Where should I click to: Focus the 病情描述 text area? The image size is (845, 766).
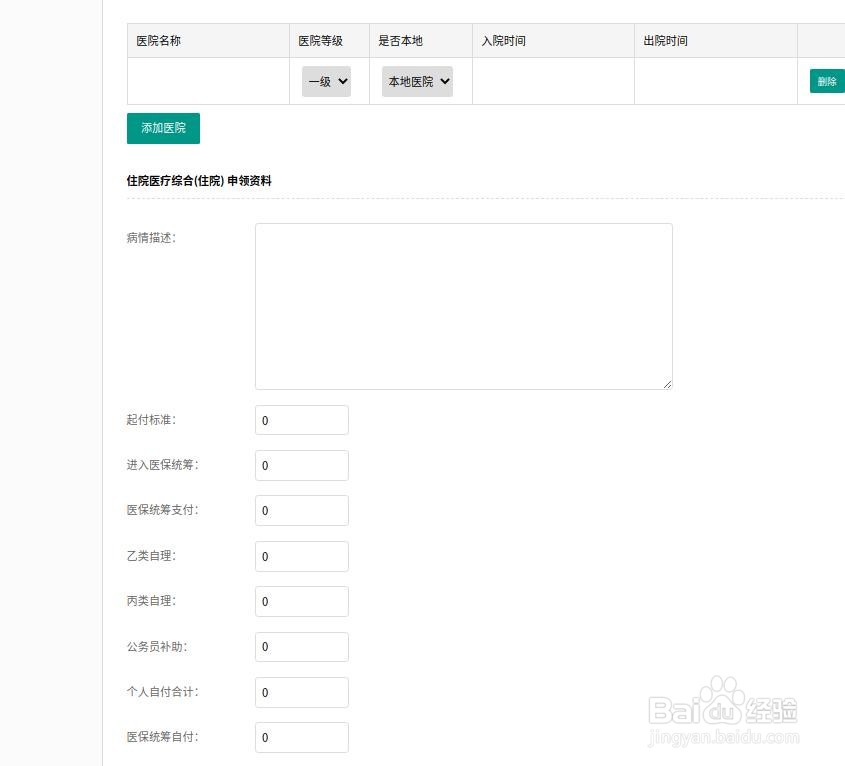coord(464,306)
